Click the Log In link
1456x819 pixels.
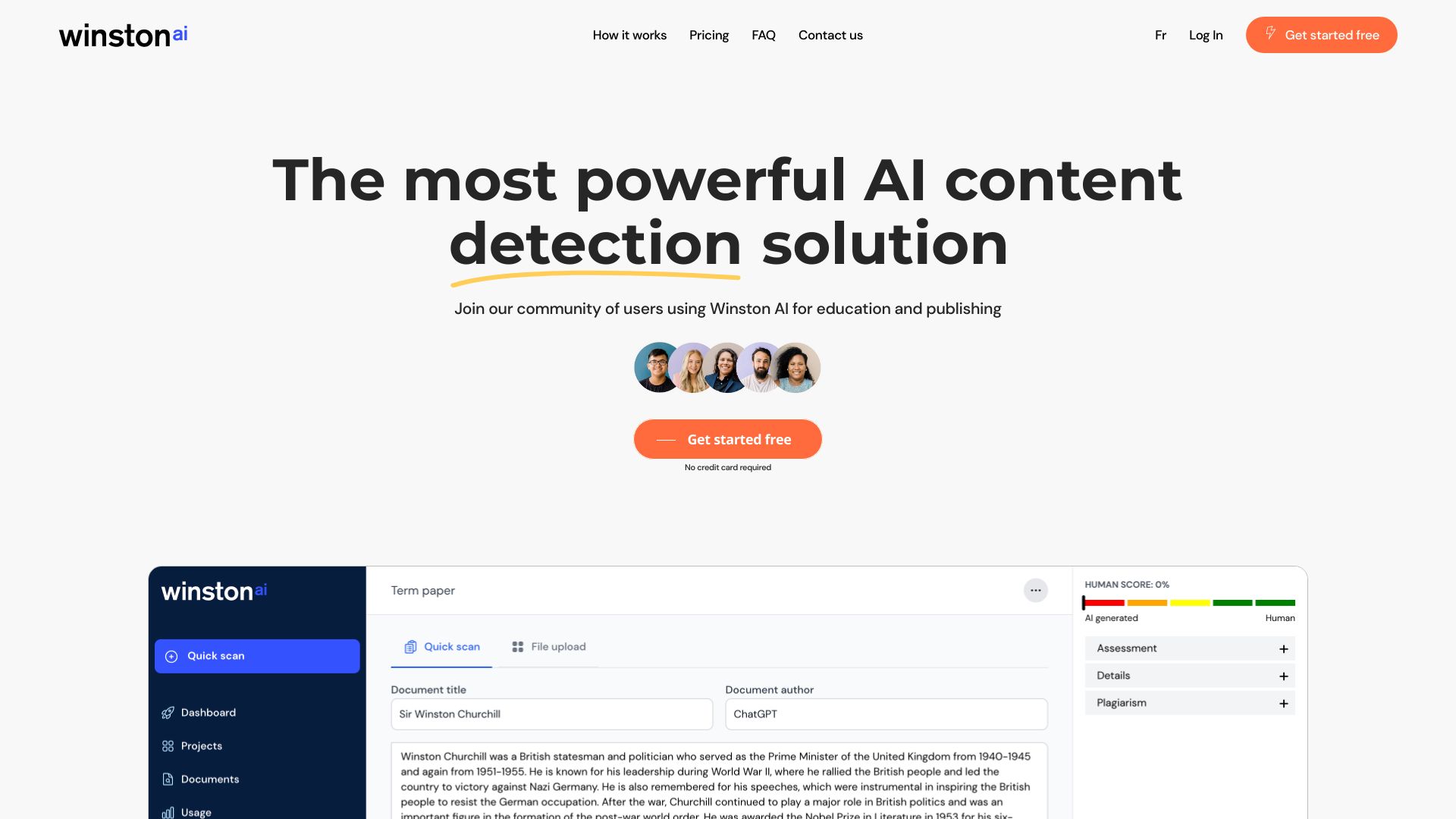point(1205,35)
